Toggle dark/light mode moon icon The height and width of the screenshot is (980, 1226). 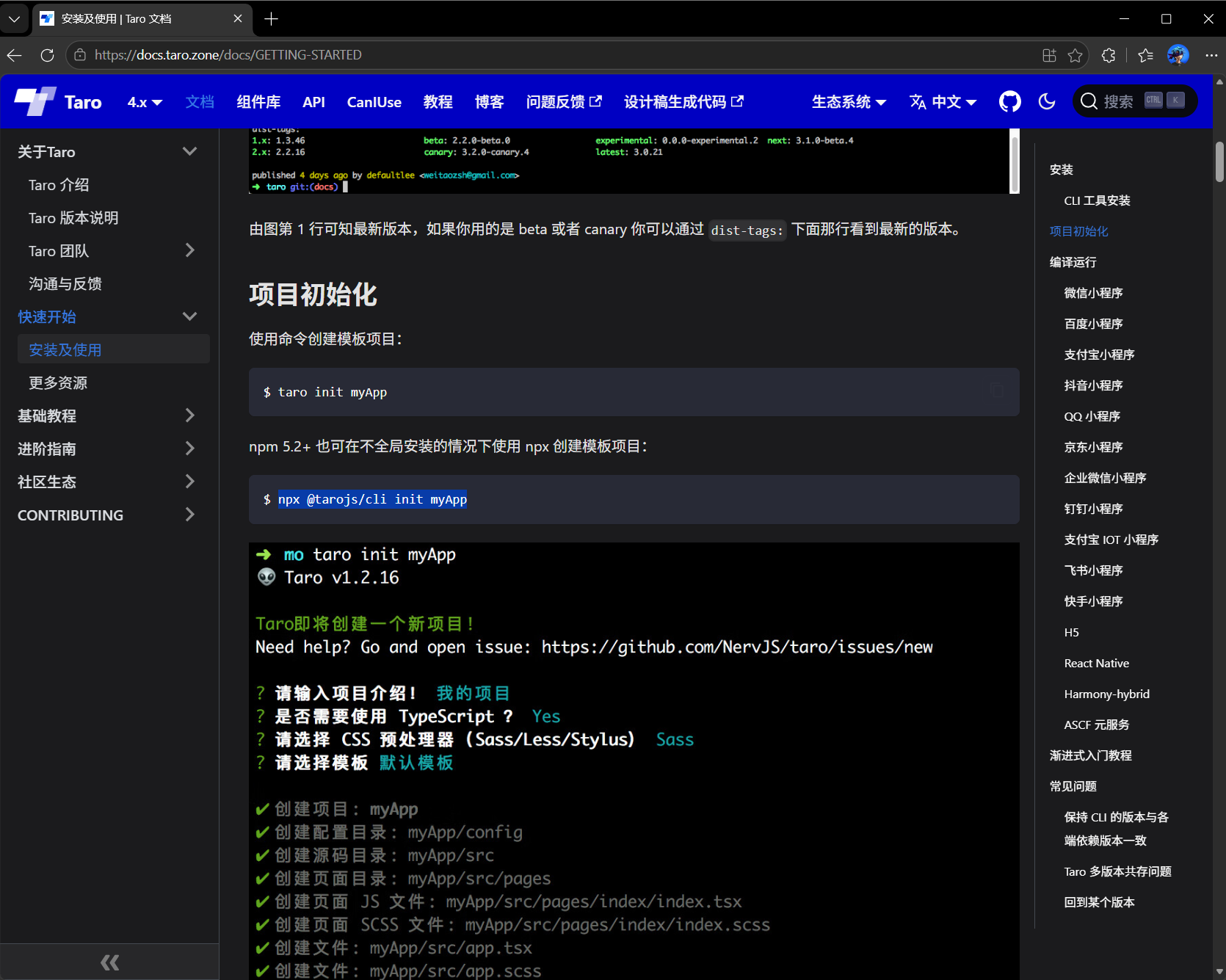tap(1047, 102)
